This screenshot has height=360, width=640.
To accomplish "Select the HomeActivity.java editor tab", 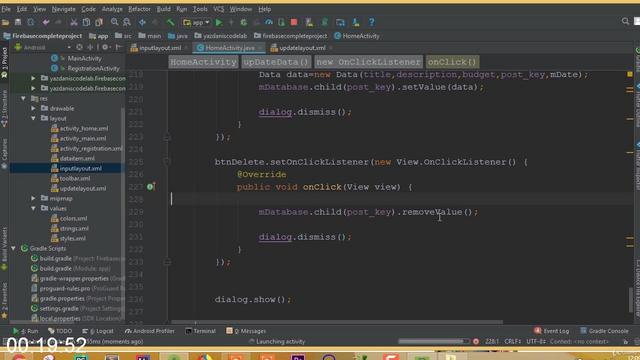I will click(230, 48).
